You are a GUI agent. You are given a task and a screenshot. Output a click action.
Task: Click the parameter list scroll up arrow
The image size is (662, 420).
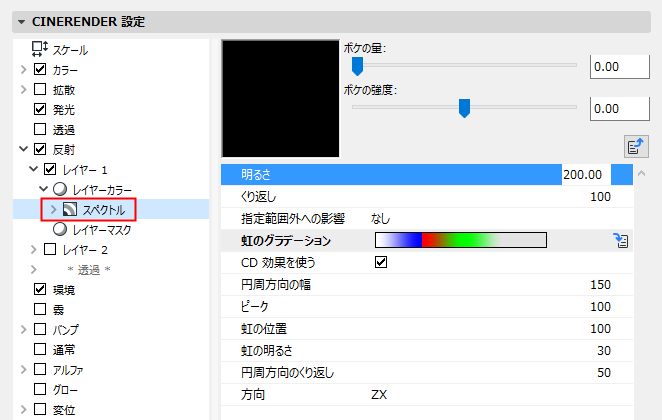[x=641, y=173]
